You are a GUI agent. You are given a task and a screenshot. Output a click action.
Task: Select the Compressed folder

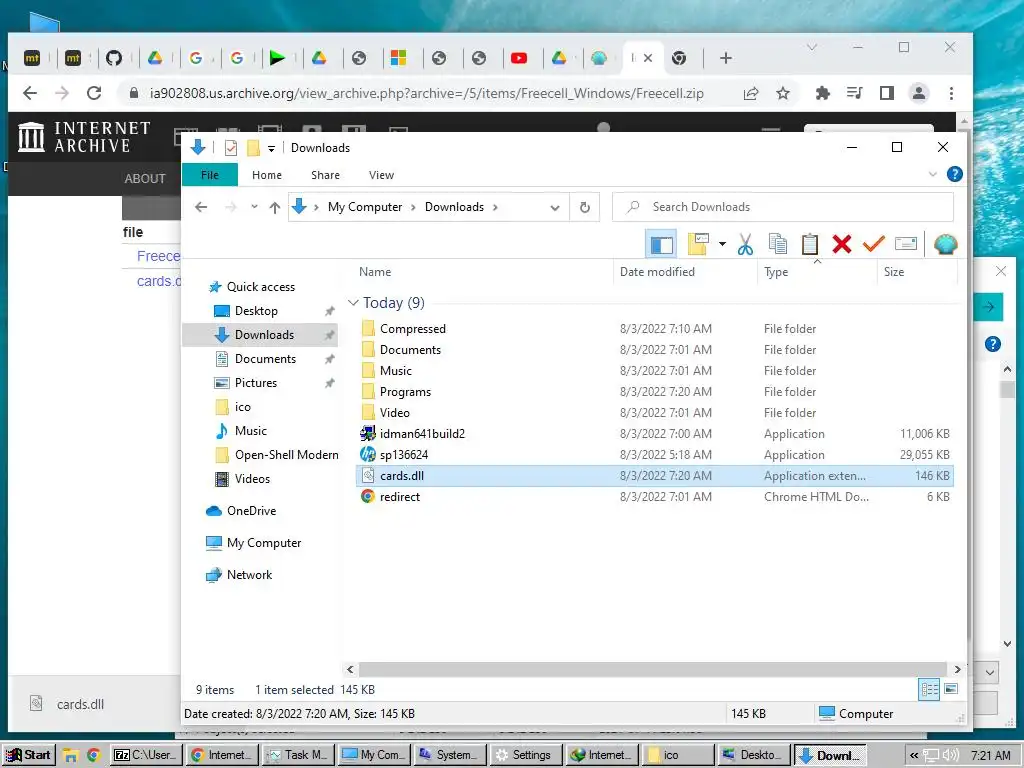click(x=413, y=328)
